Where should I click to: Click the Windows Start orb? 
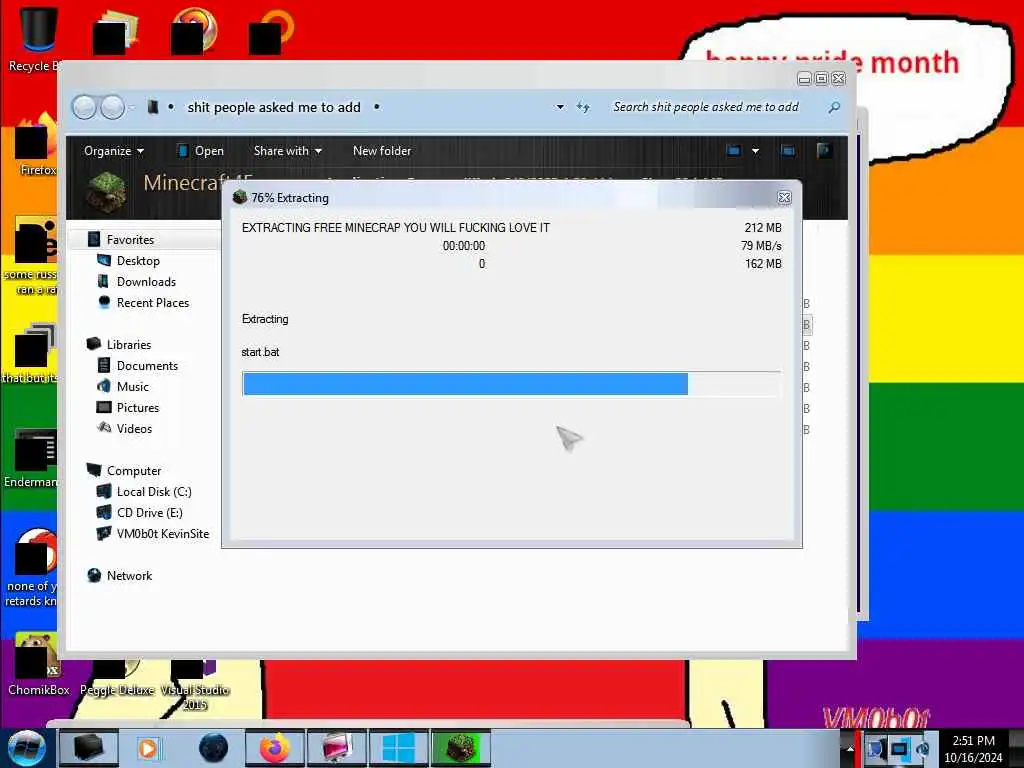point(25,748)
